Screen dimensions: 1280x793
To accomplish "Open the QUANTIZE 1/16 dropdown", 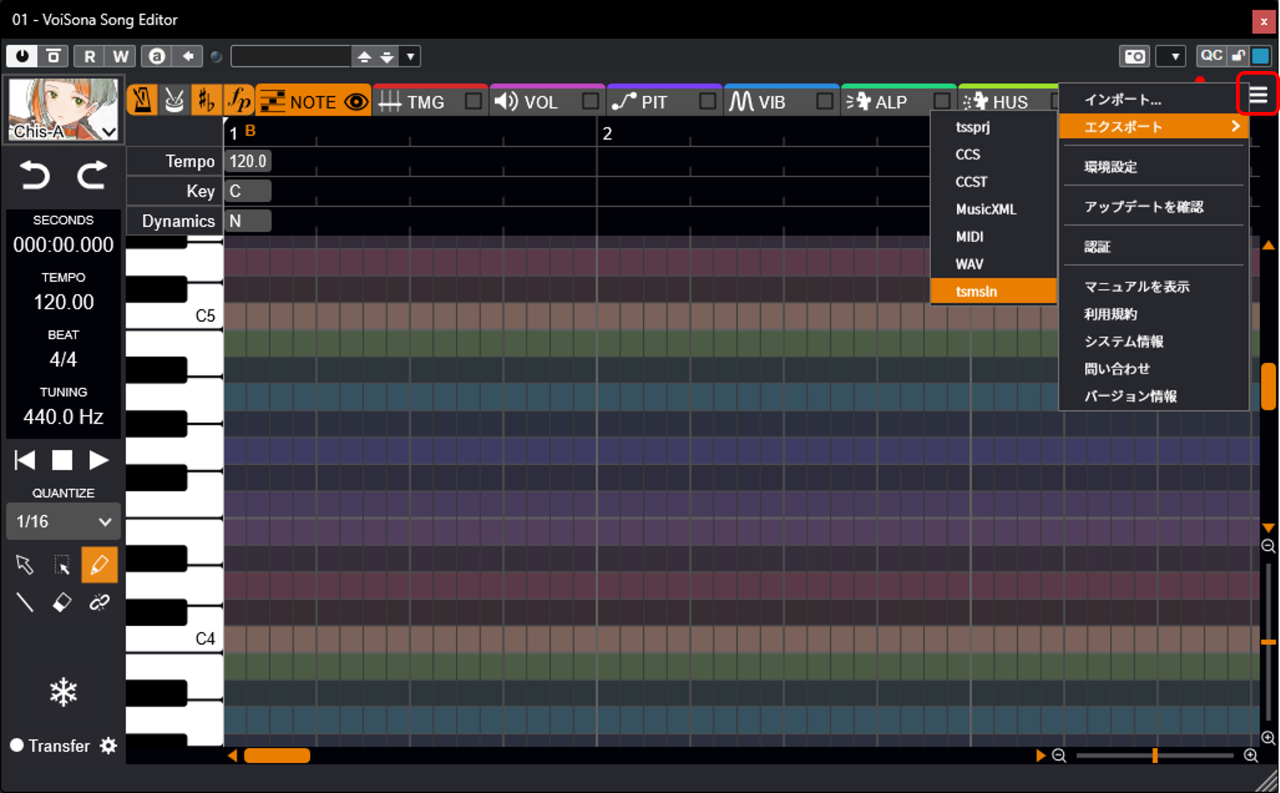I will point(63,521).
